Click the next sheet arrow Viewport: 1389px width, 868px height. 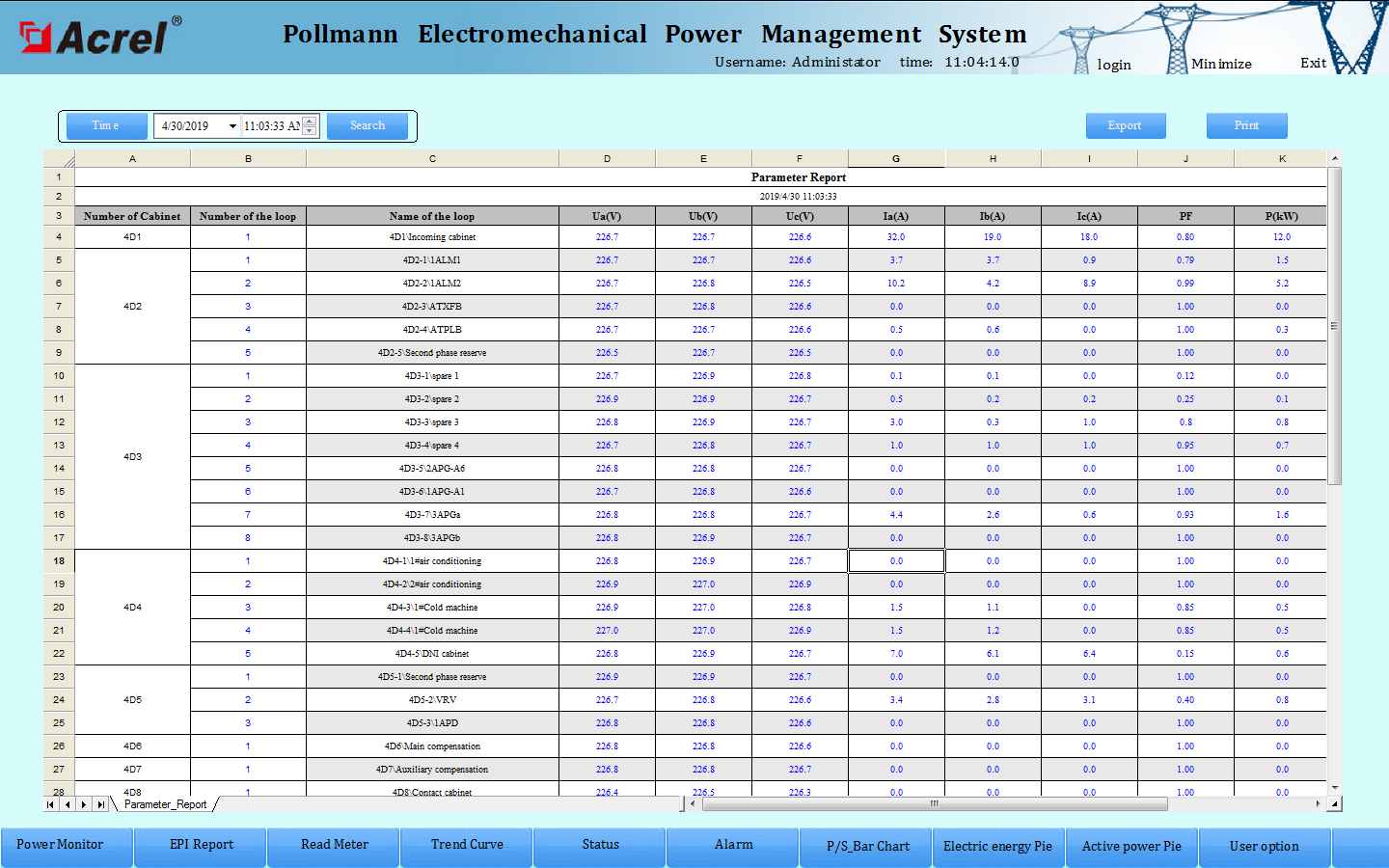click(x=84, y=804)
